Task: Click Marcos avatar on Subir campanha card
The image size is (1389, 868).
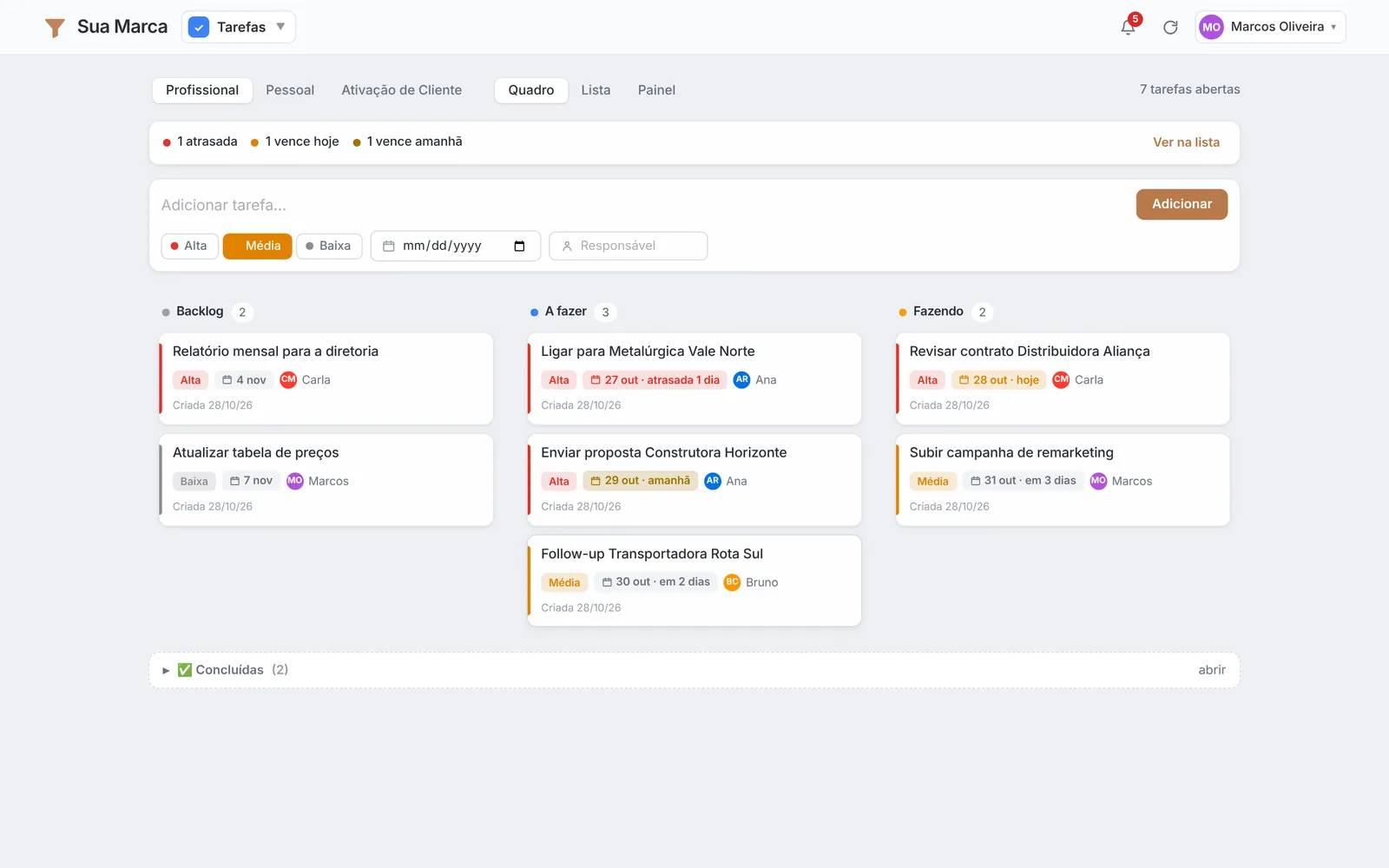Action: pos(1098,481)
